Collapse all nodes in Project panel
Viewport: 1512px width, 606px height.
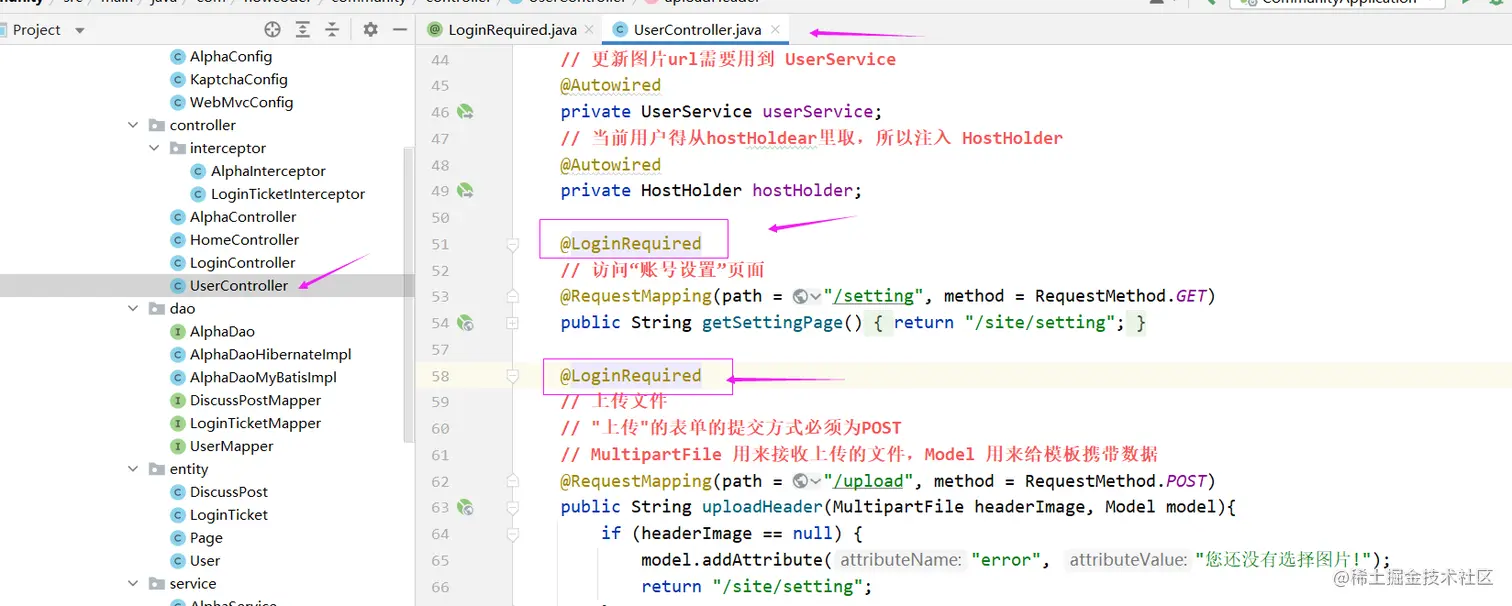pos(333,30)
